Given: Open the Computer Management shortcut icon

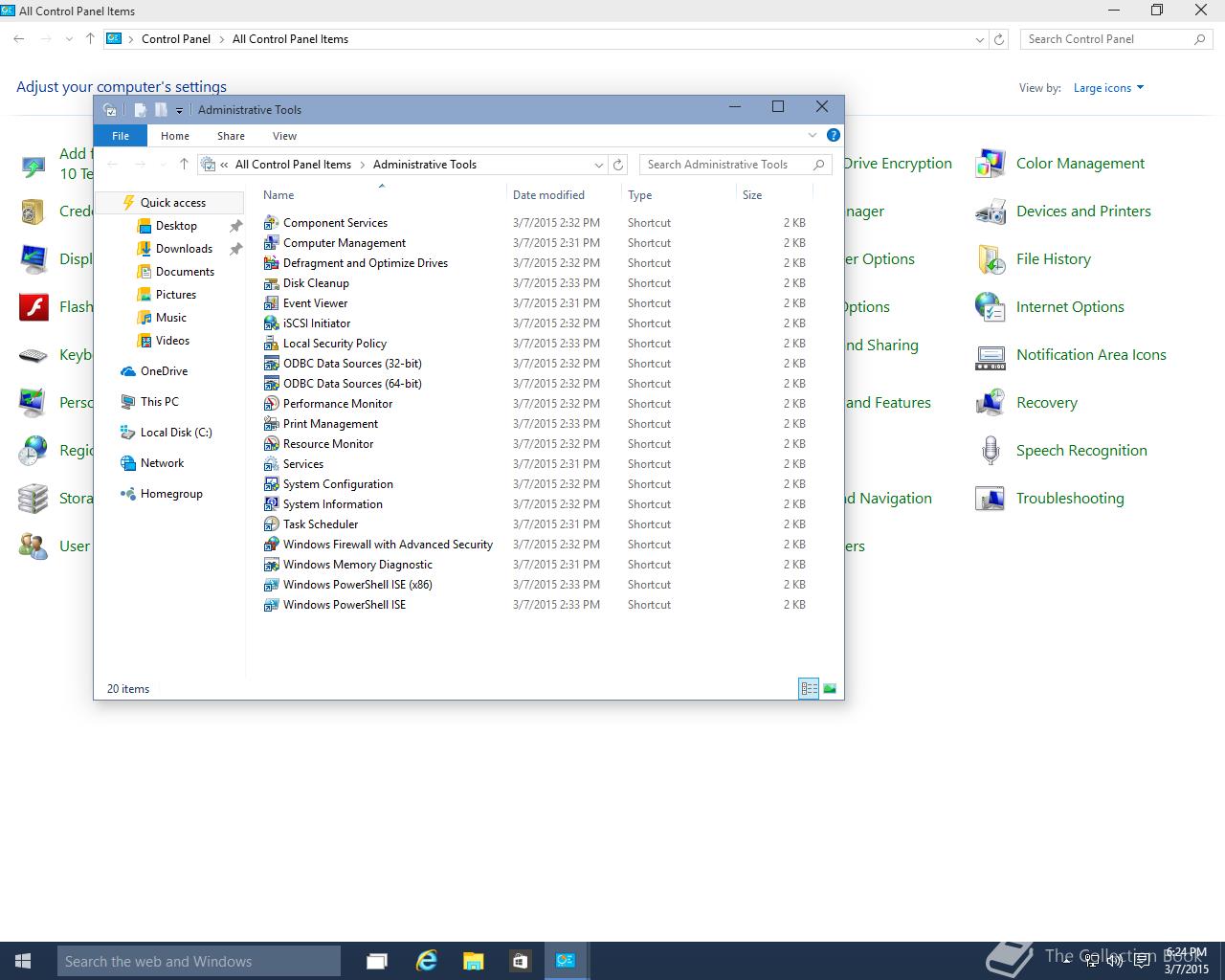Looking at the screenshot, I should 272,242.
